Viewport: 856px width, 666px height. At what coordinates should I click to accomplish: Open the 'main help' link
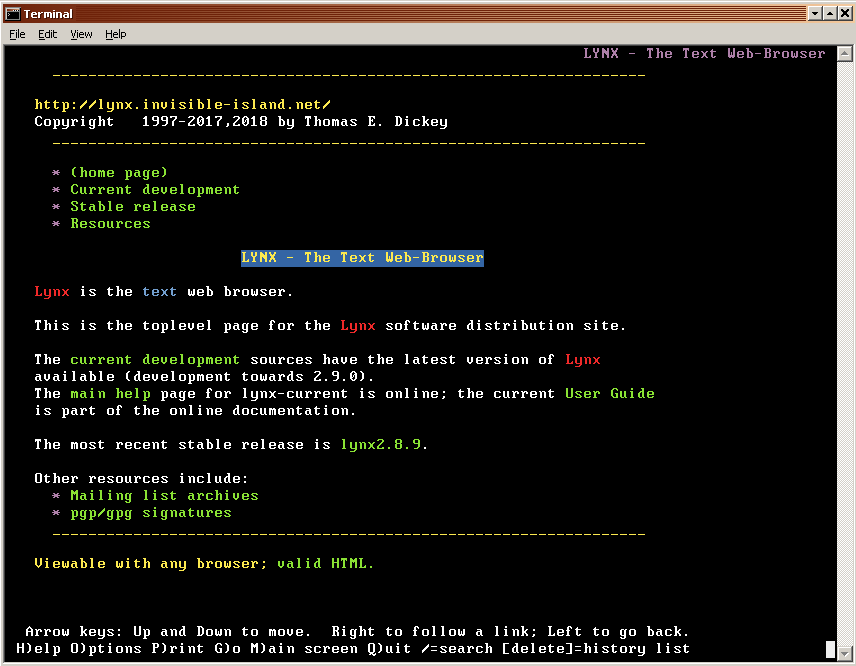(x=110, y=394)
